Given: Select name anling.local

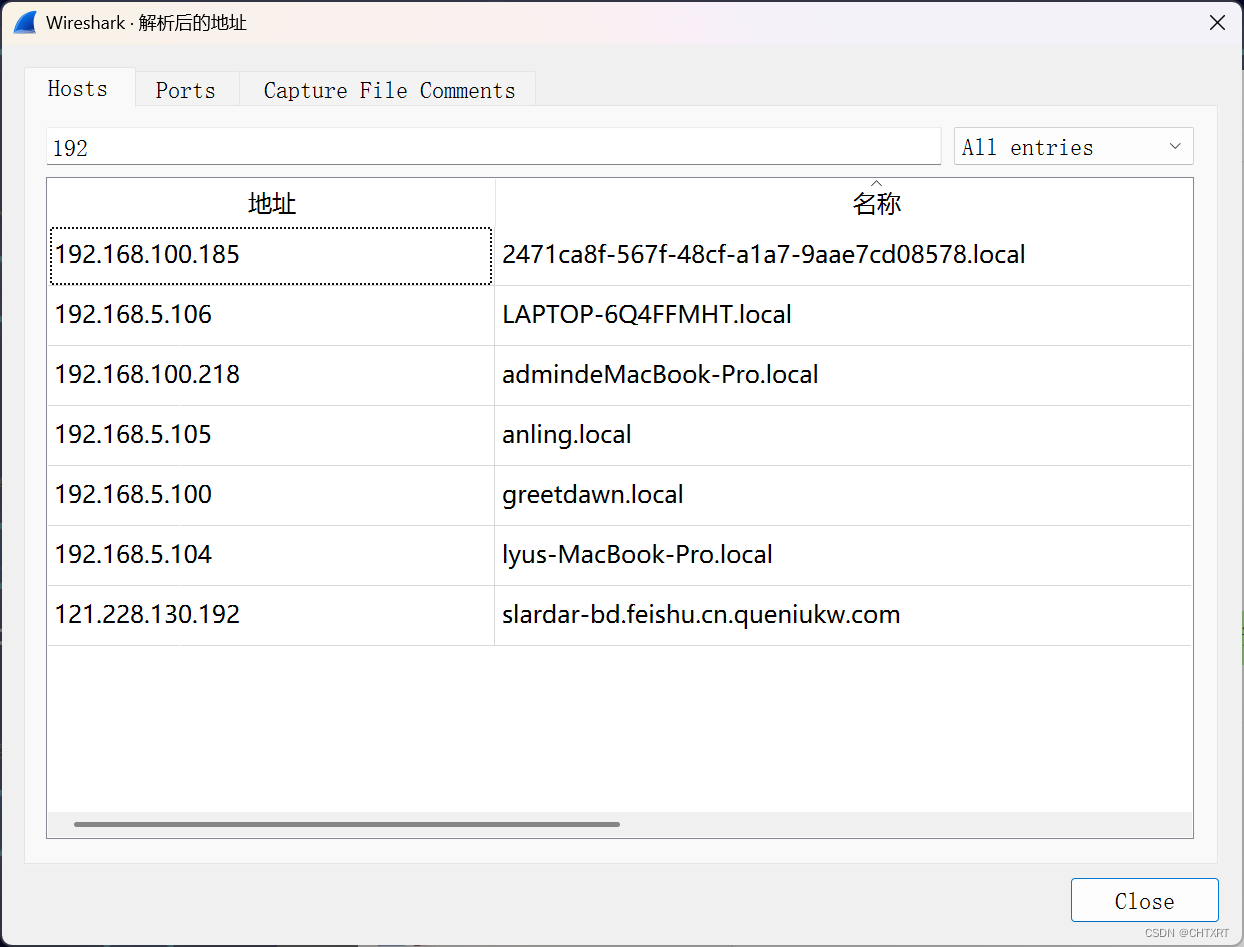Looking at the screenshot, I should pyautogui.click(x=843, y=436).
